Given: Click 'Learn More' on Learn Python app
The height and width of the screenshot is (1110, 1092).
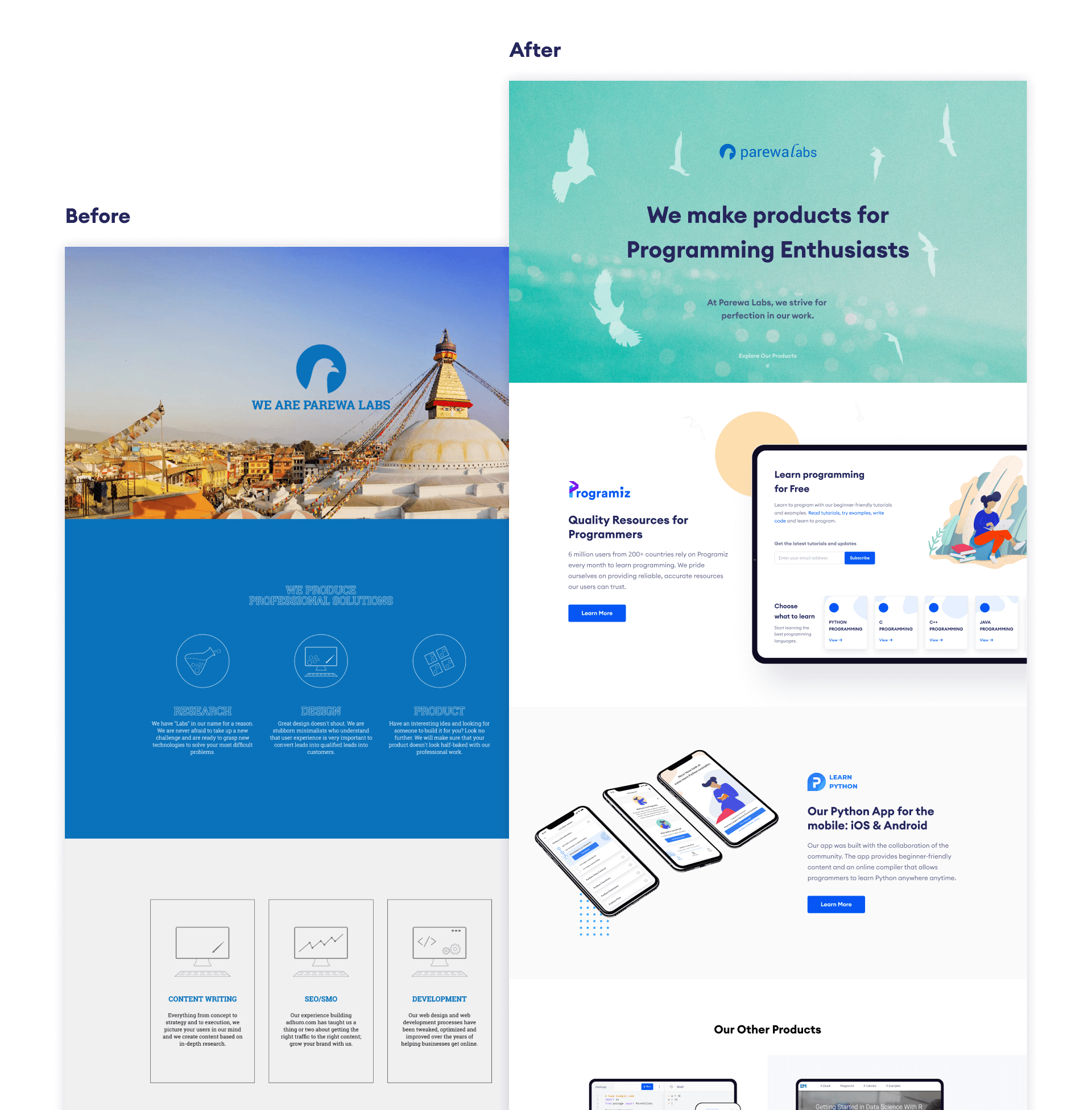Looking at the screenshot, I should click(x=836, y=904).
